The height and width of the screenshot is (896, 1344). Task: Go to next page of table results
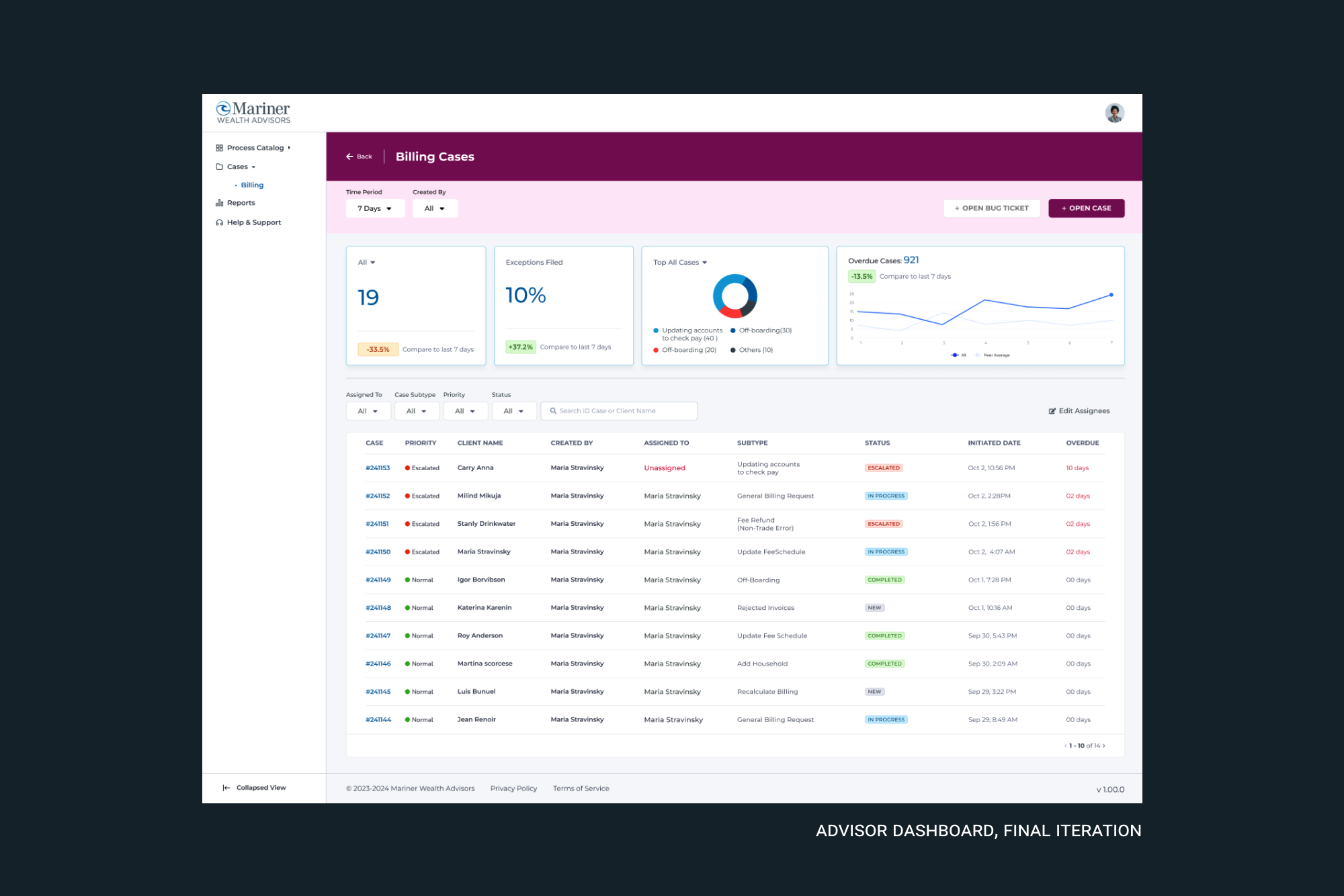[x=1103, y=746]
